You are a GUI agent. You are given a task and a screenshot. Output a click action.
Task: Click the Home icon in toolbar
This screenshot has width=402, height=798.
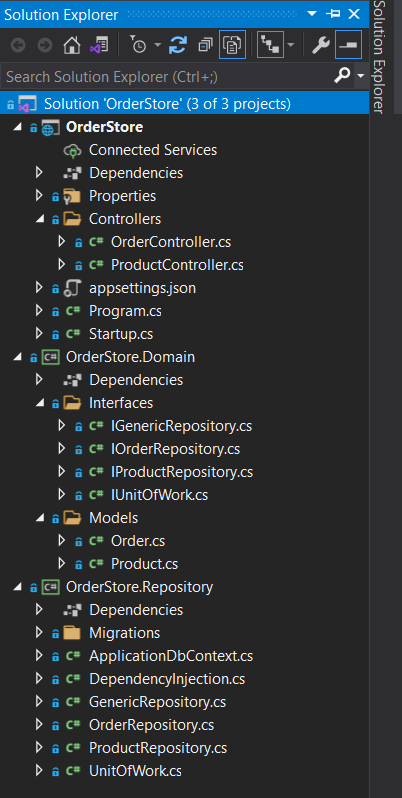click(72, 46)
